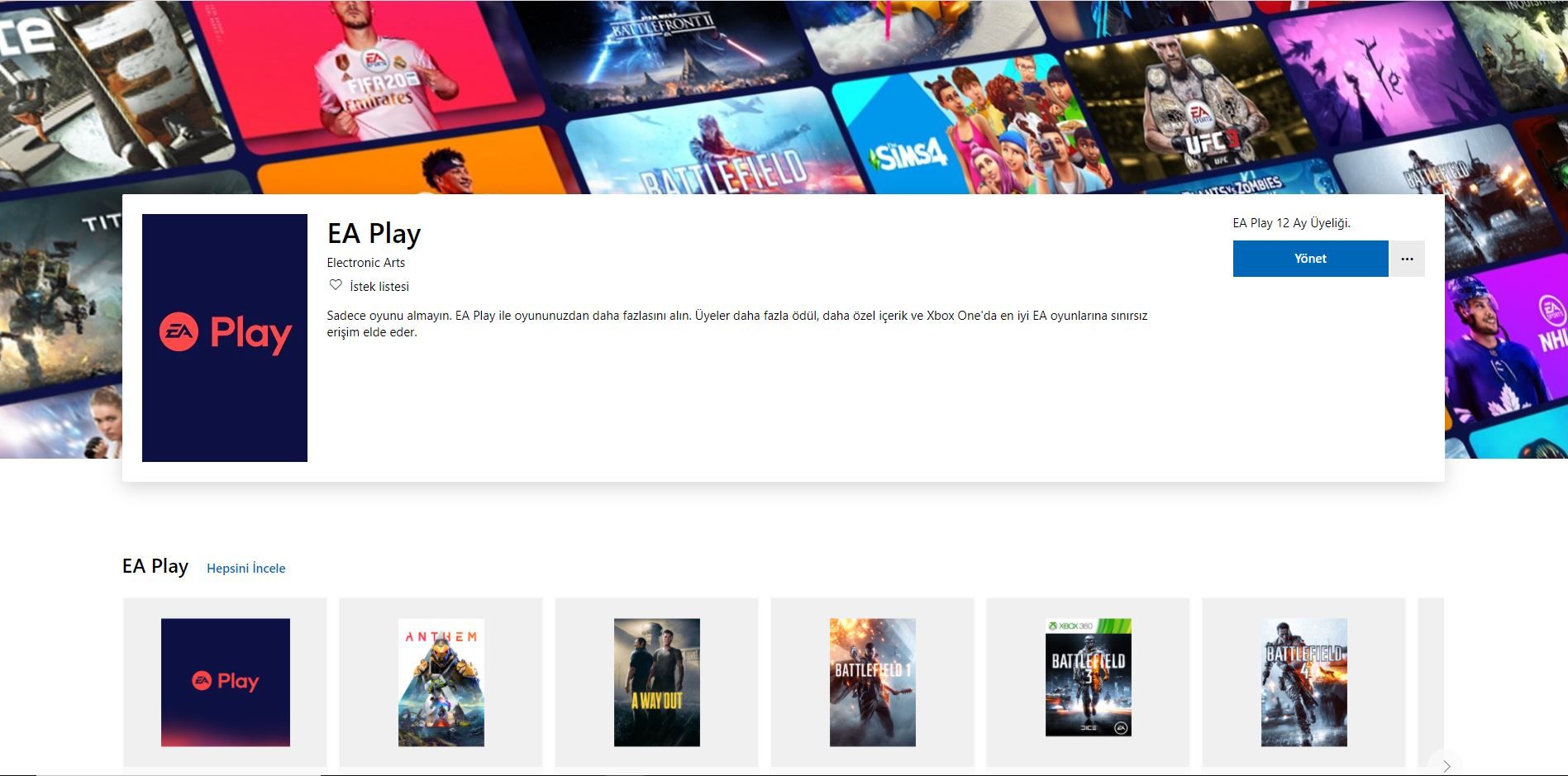
Task: Select the A Way Out game cover
Action: tap(657, 683)
